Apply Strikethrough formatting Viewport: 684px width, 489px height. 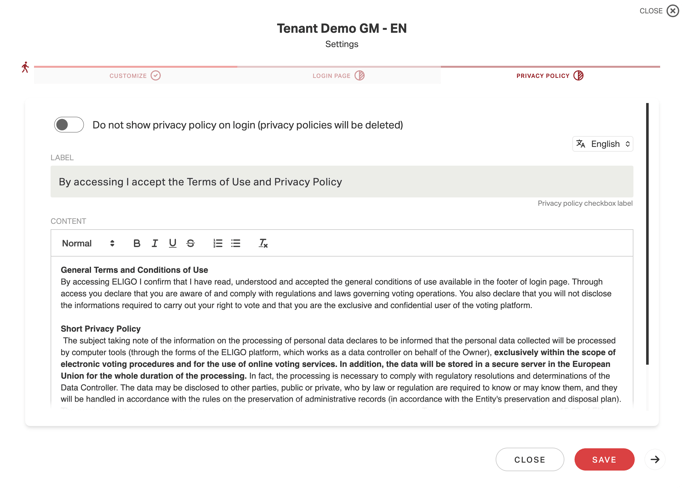coord(191,243)
